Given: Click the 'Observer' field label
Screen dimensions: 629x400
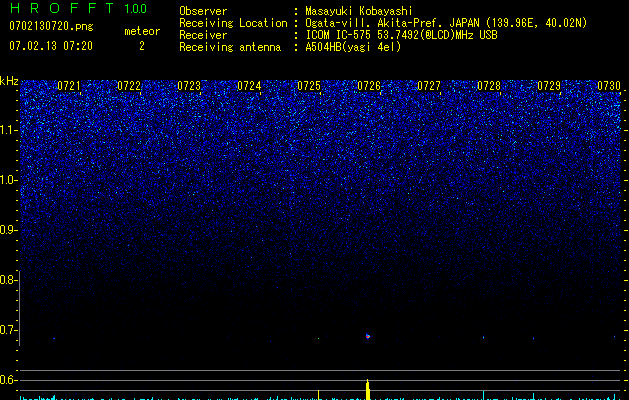Looking at the screenshot, I should click(203, 11).
